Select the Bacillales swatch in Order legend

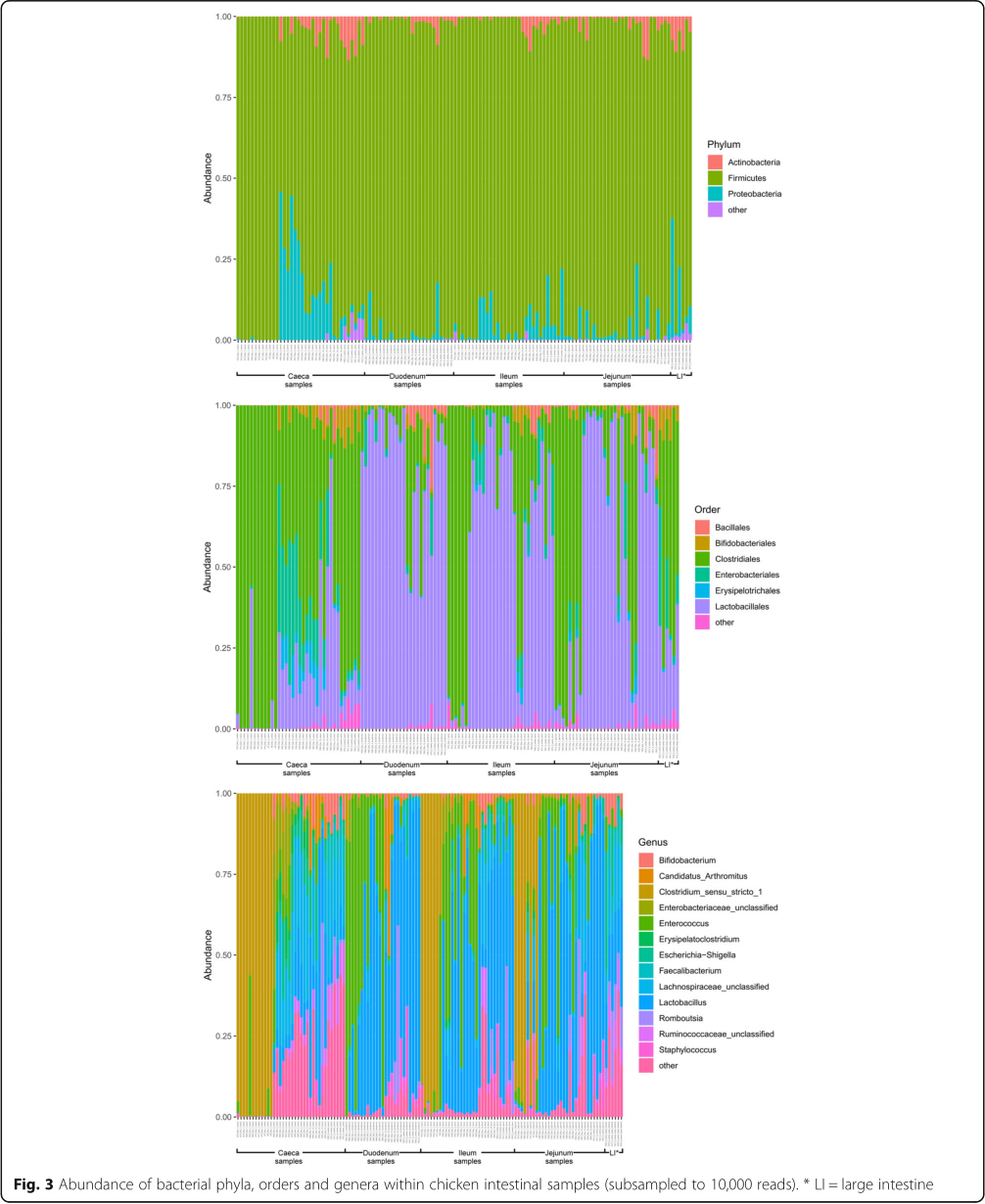coord(702,528)
